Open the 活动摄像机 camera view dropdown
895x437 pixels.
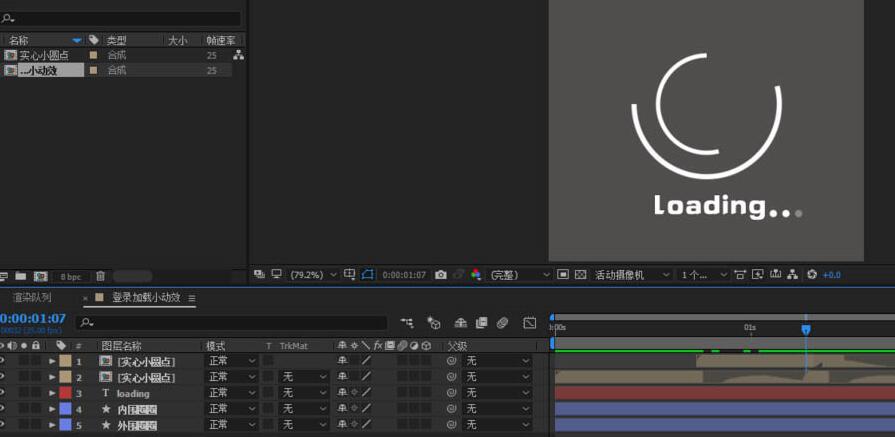pyautogui.click(x=633, y=274)
